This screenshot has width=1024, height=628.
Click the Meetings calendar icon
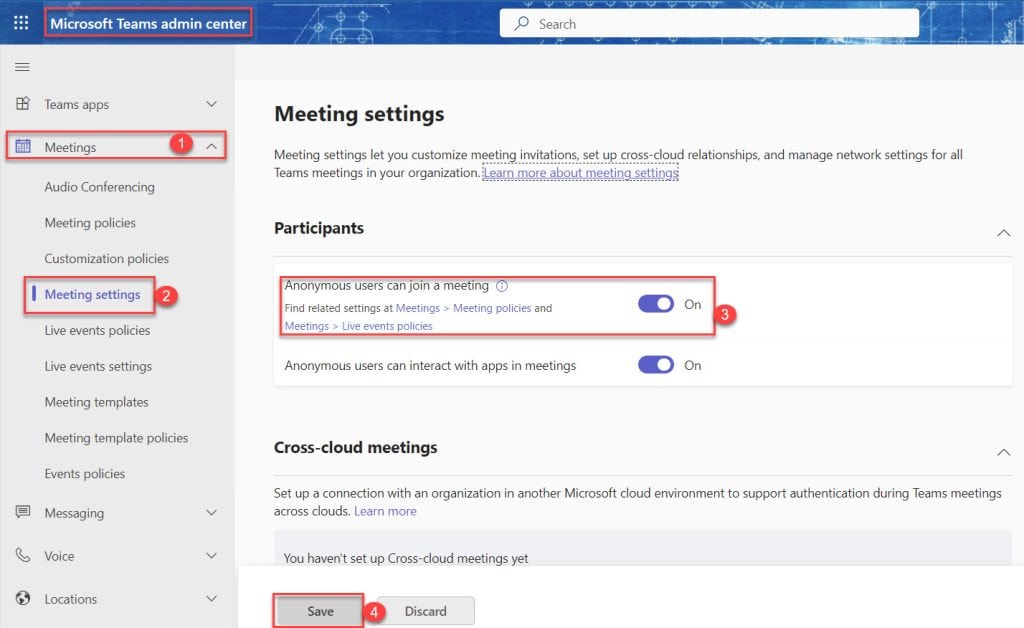coord(23,146)
